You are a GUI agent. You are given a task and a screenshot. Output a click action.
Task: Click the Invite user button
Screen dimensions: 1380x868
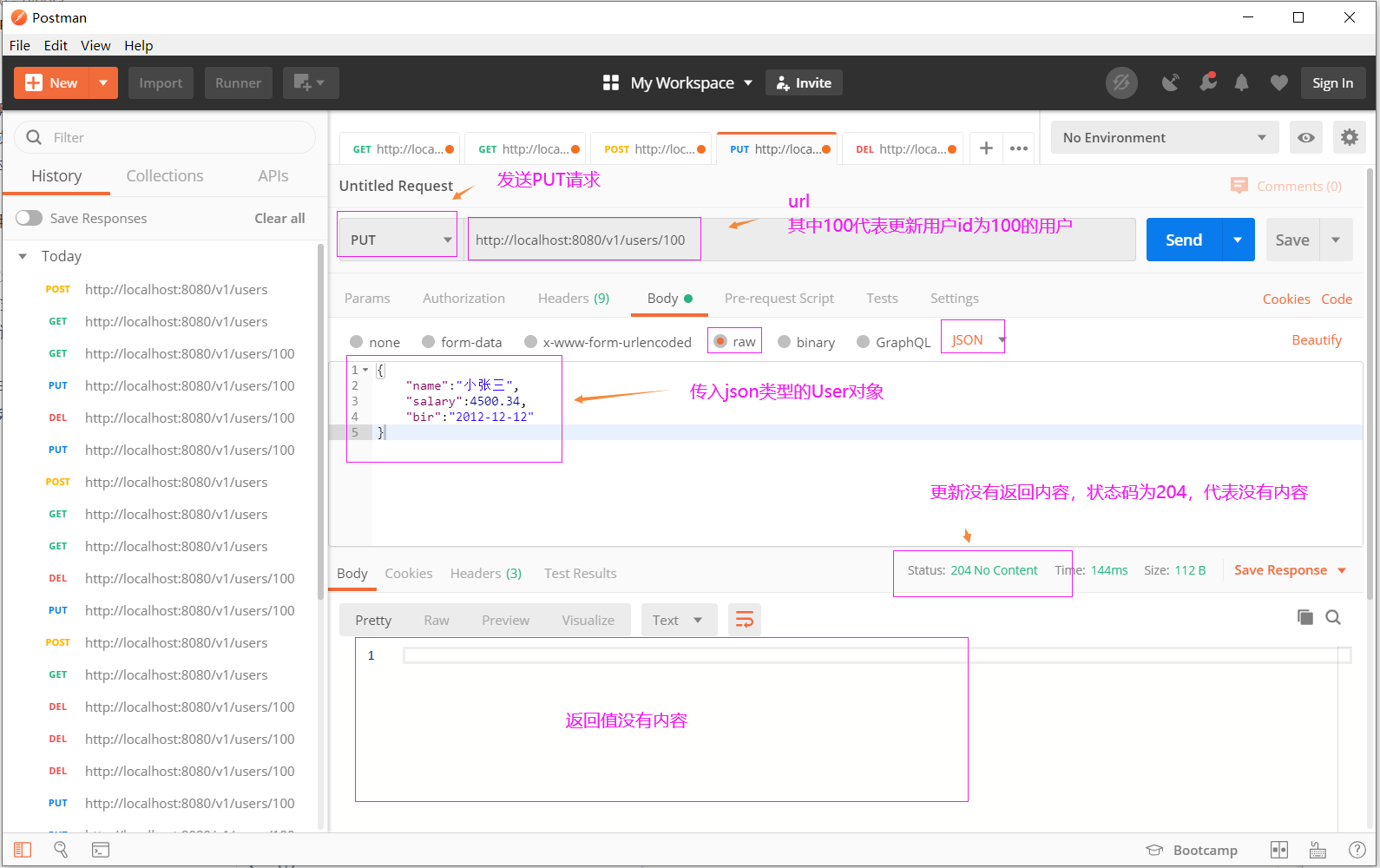[x=804, y=82]
